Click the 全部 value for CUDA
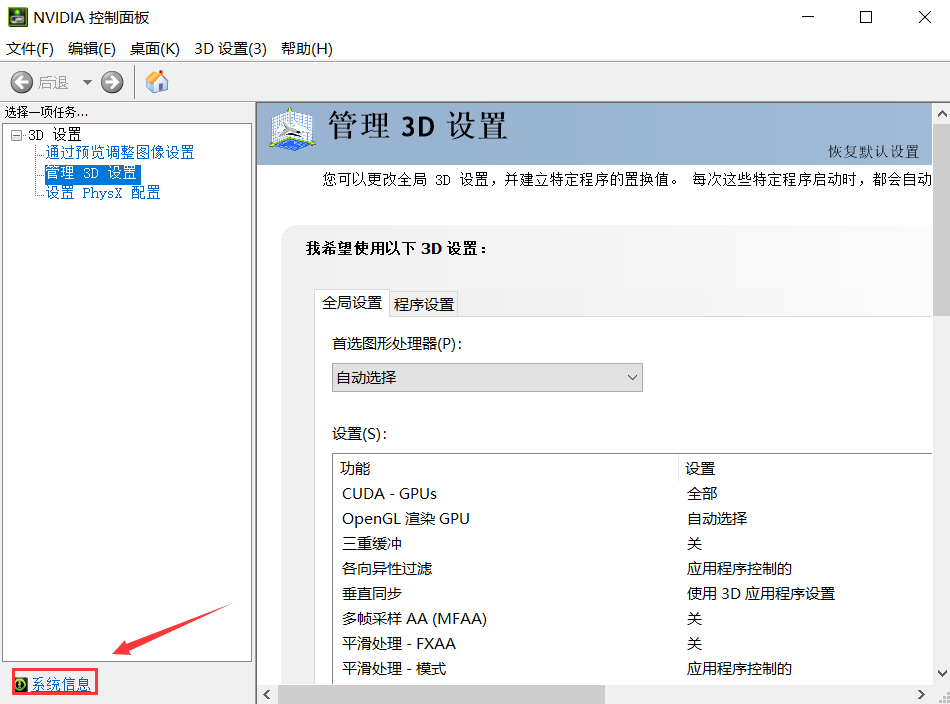The height and width of the screenshot is (704, 950). click(x=702, y=494)
